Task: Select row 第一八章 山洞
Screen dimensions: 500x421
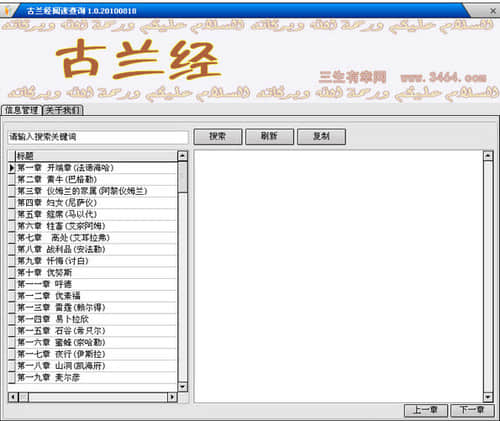Action: 96,366
